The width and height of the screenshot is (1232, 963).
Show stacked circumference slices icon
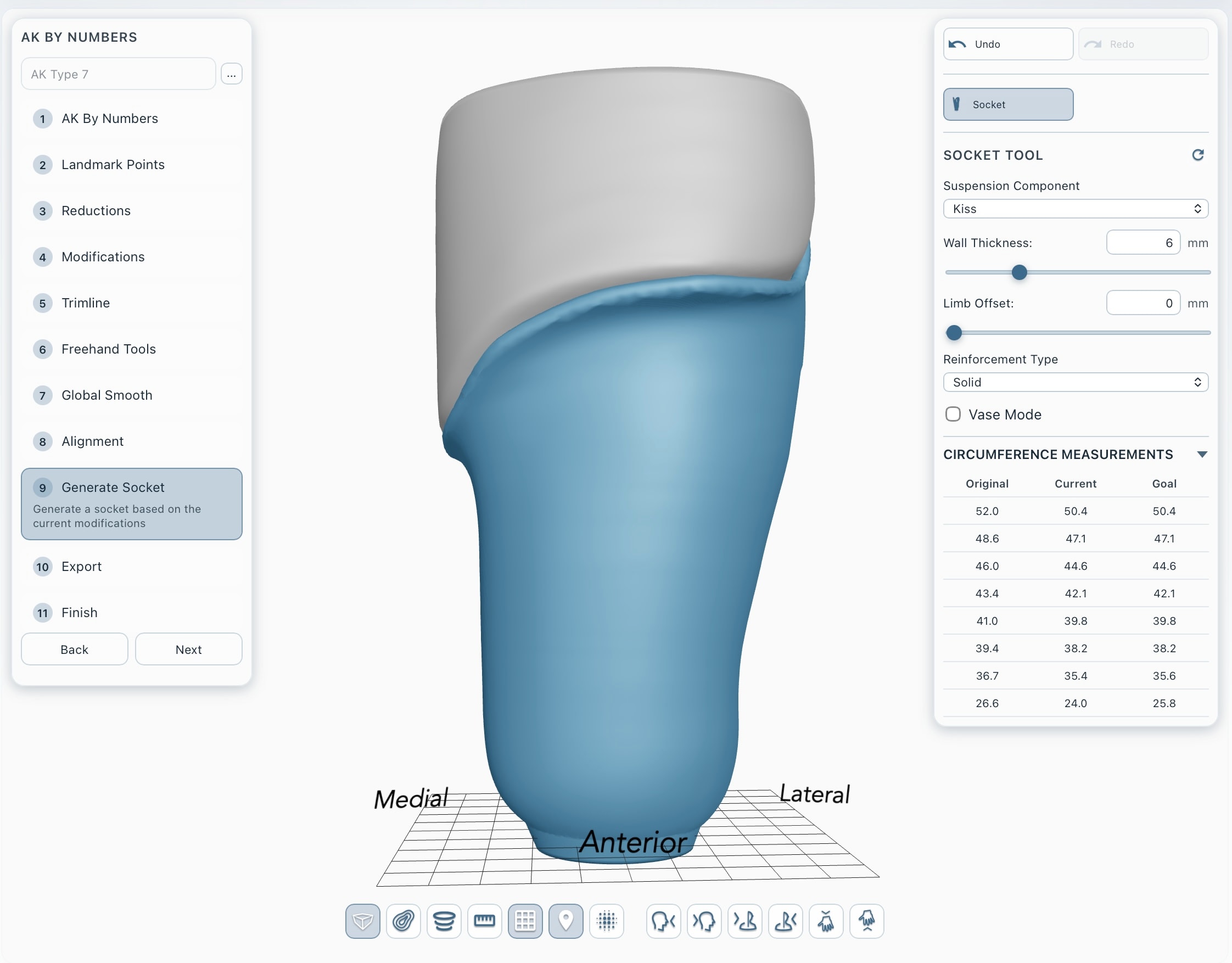tap(444, 921)
